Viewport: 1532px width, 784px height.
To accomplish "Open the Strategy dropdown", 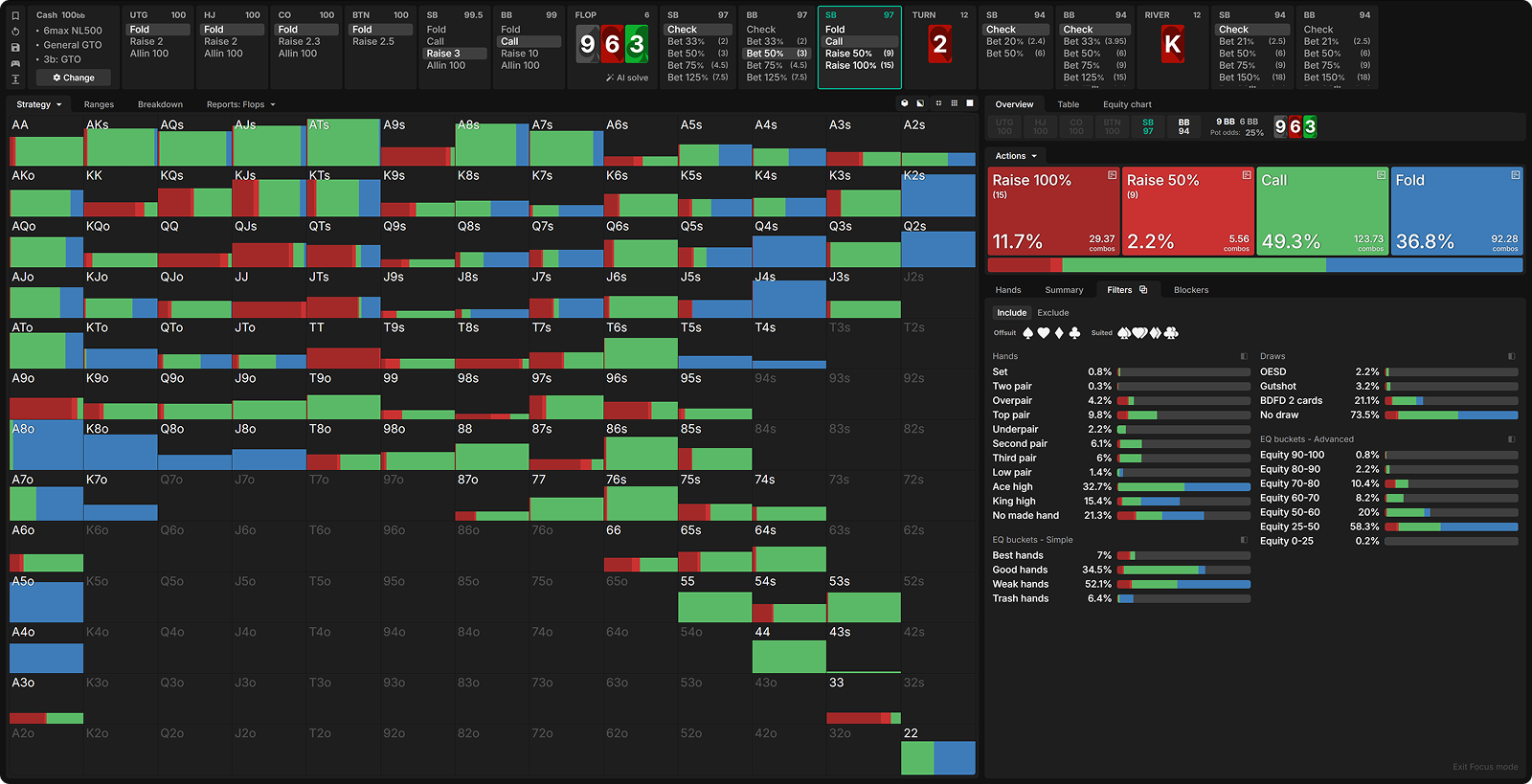I will point(38,104).
